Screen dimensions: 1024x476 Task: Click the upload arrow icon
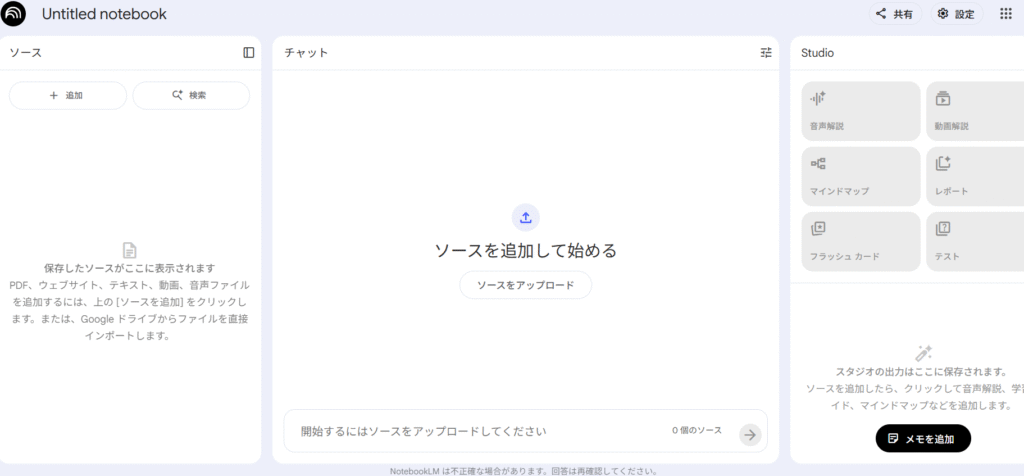pyautogui.click(x=525, y=218)
